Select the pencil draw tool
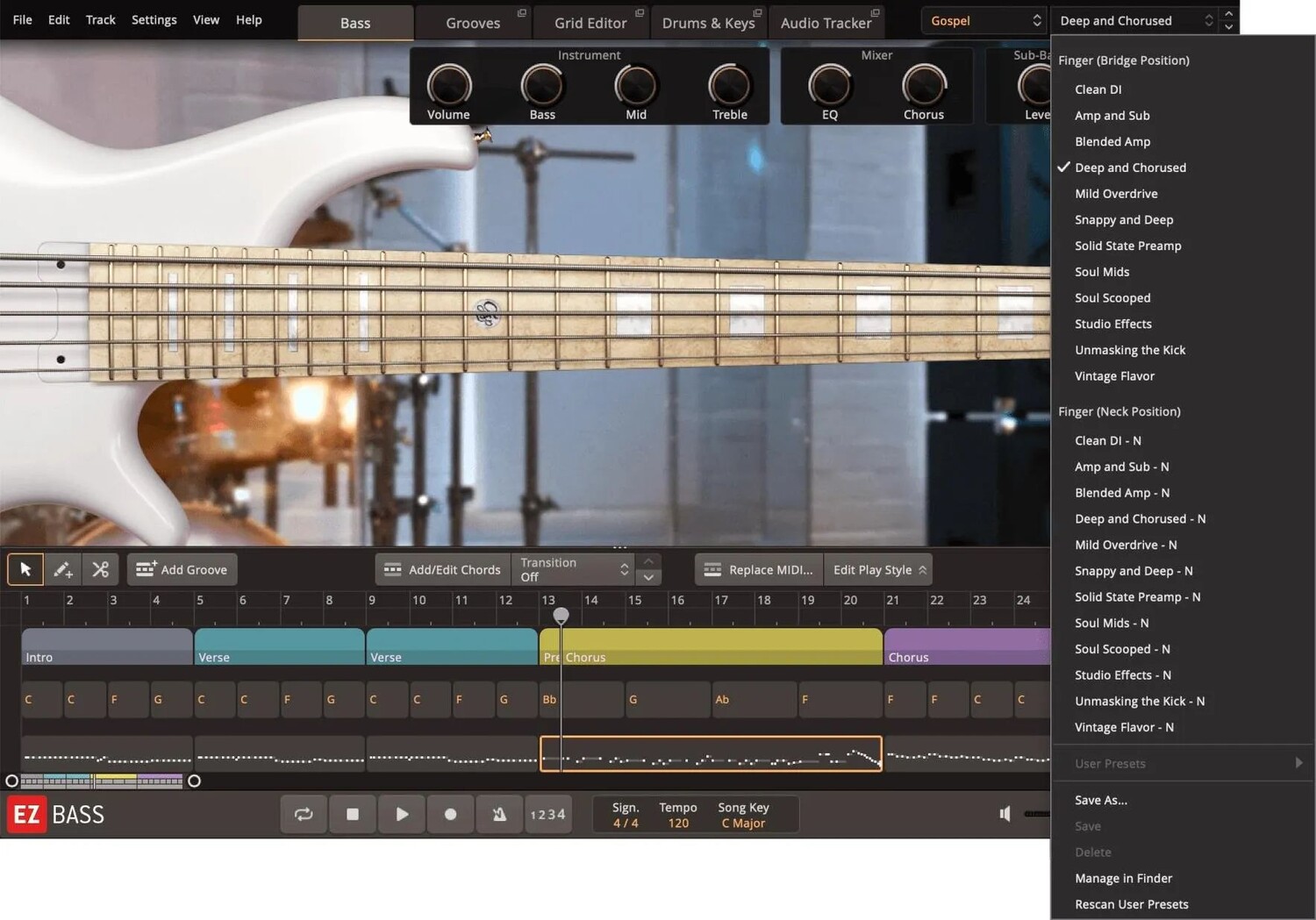 pos(62,569)
